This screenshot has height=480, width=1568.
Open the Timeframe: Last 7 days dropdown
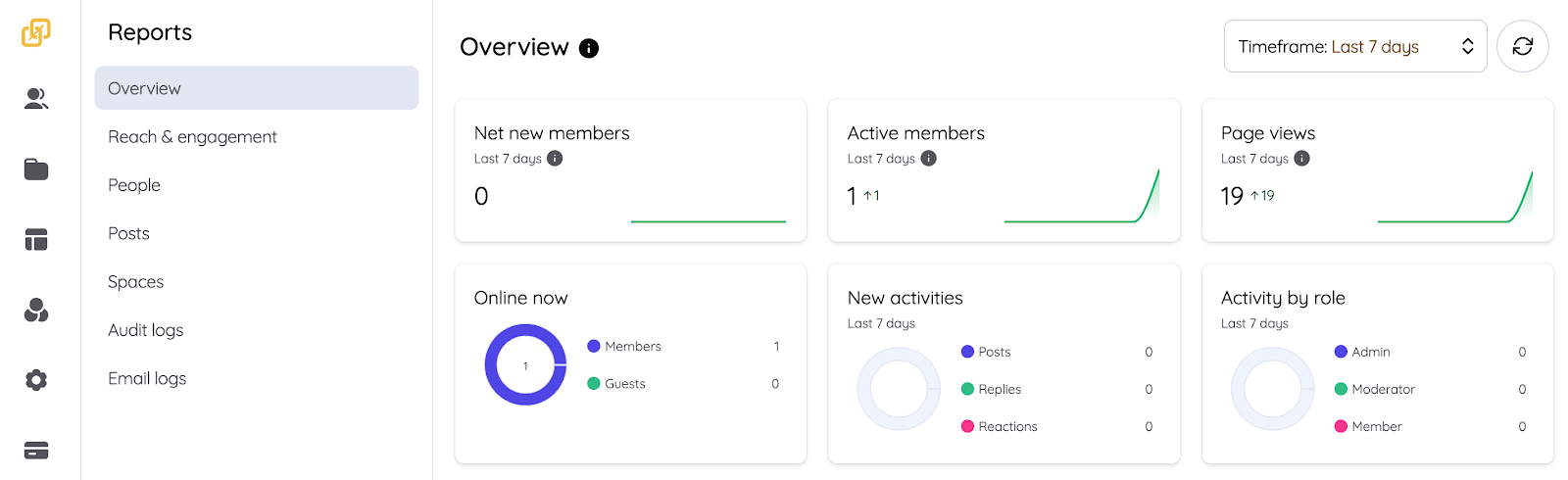point(1355,46)
